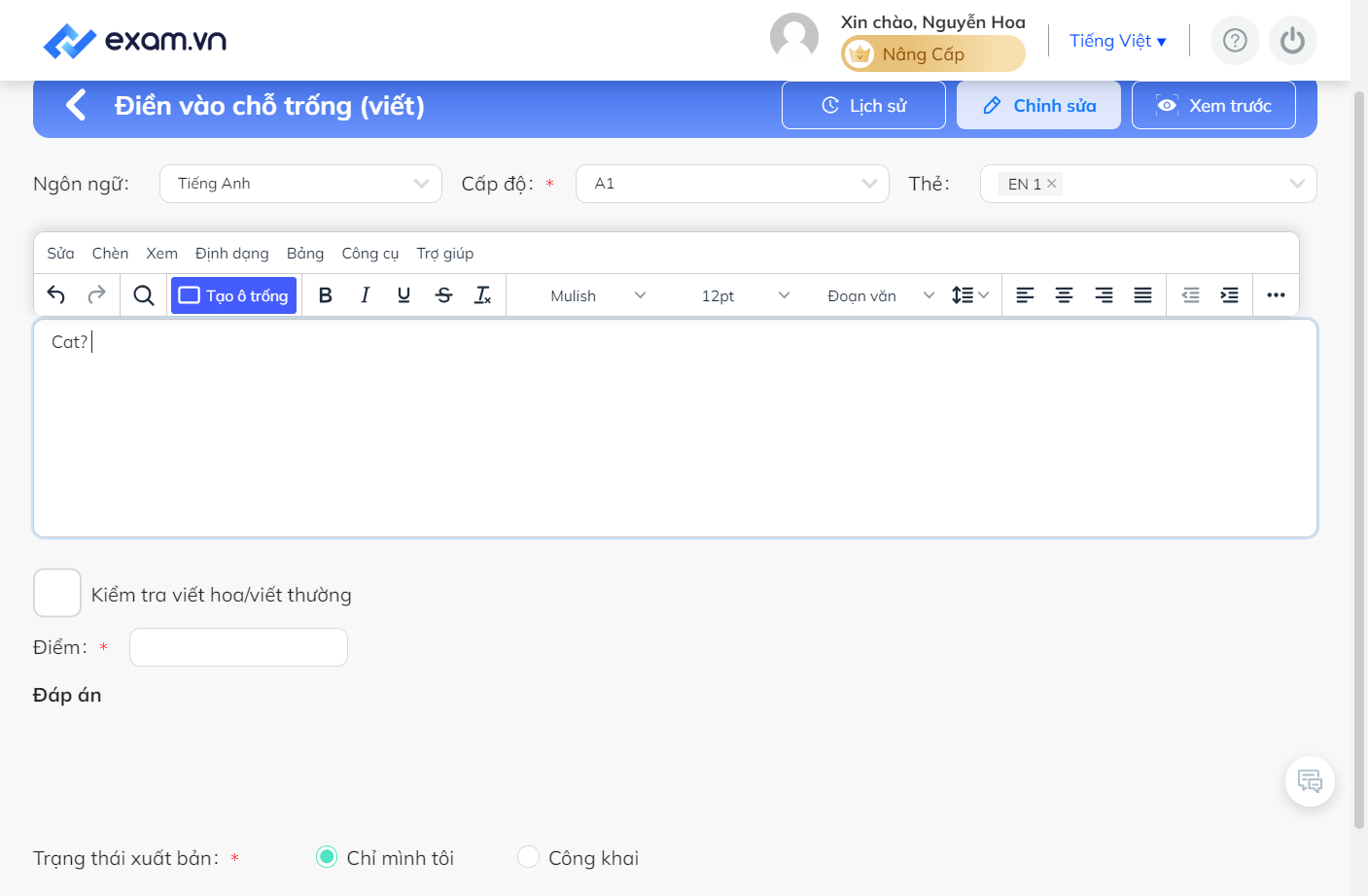The height and width of the screenshot is (896, 1368).
Task: Align text center
Action: (1065, 295)
